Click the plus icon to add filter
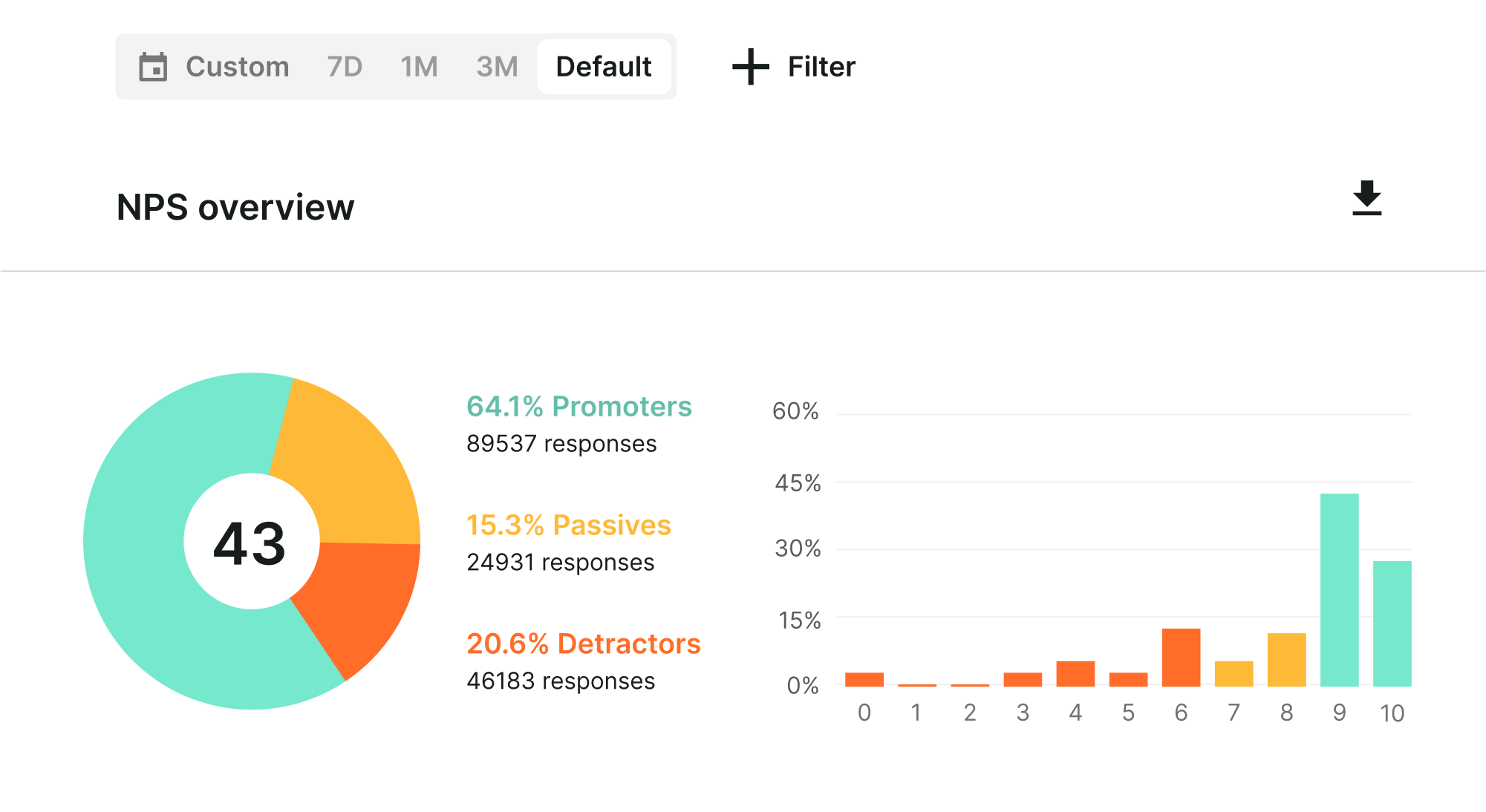This screenshot has height=812, width=1486. coord(751,67)
